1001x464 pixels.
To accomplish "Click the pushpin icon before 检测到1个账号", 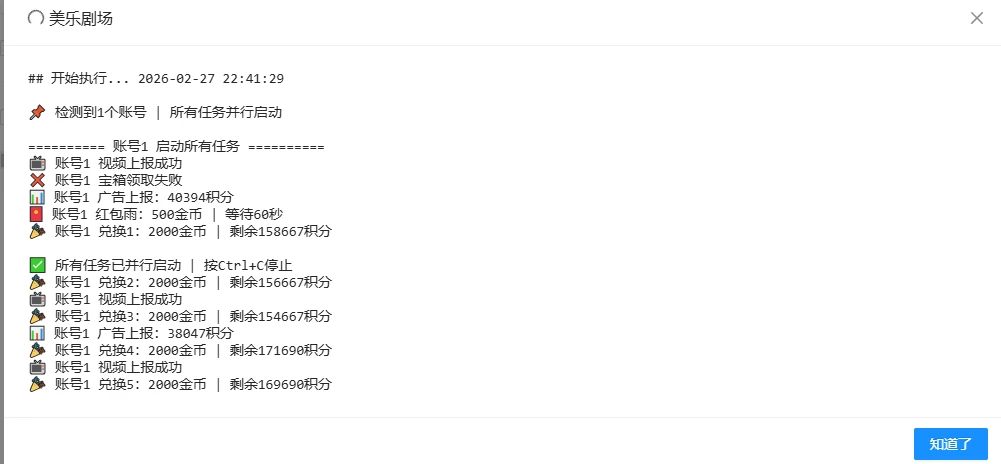I will [37, 113].
